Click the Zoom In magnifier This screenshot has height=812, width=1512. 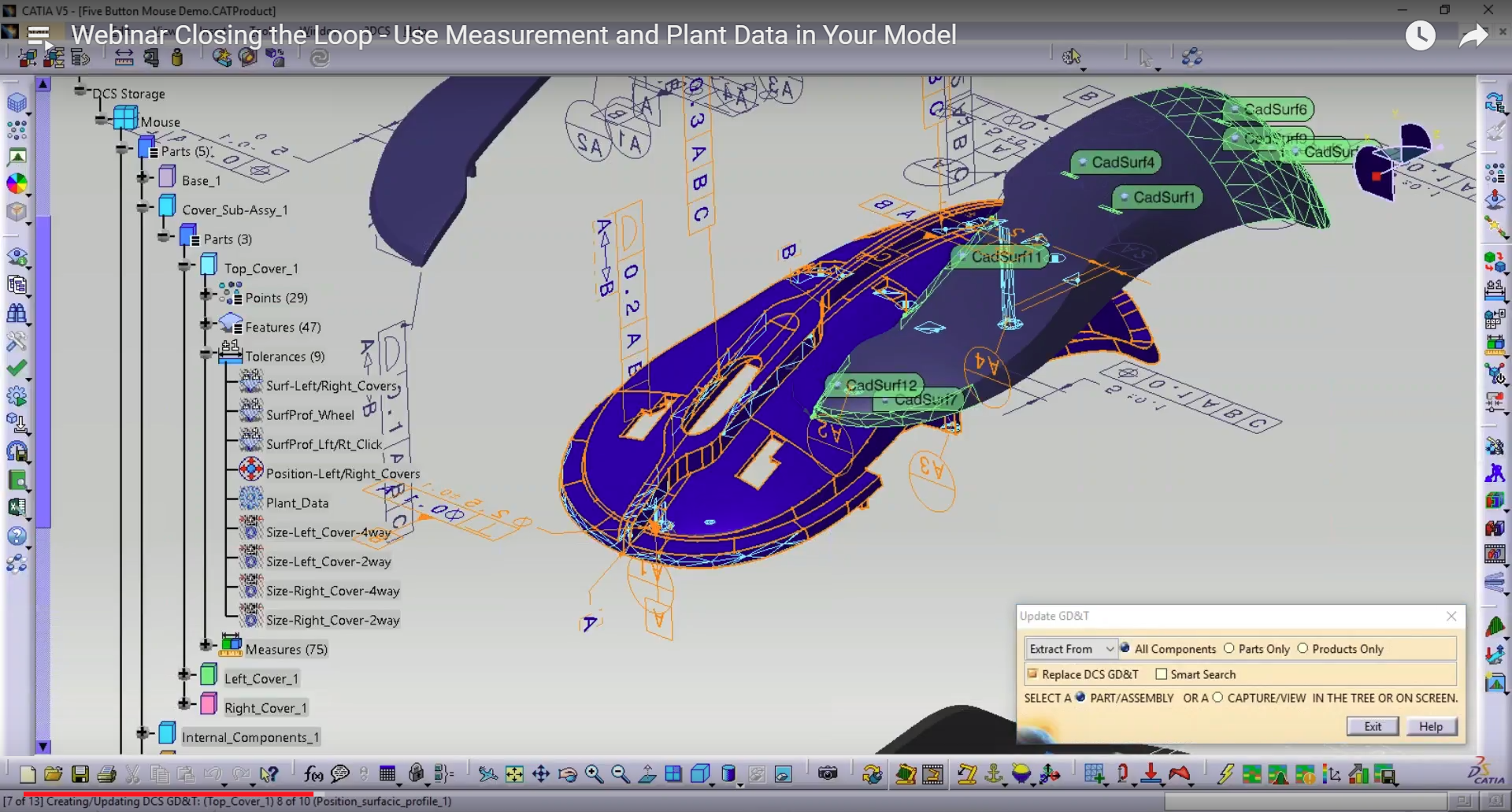point(594,774)
